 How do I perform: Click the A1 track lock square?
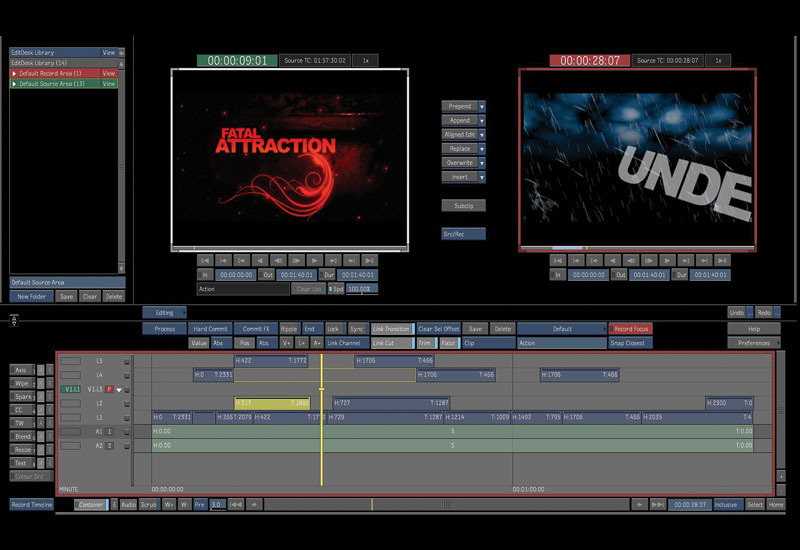(x=127, y=432)
